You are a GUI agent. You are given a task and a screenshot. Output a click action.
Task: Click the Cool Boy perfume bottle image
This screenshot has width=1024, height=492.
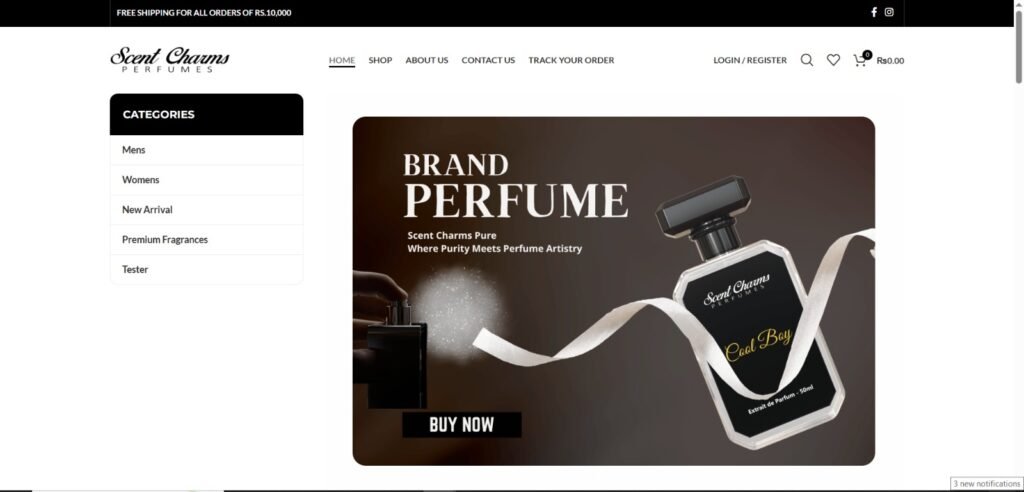[751, 314]
